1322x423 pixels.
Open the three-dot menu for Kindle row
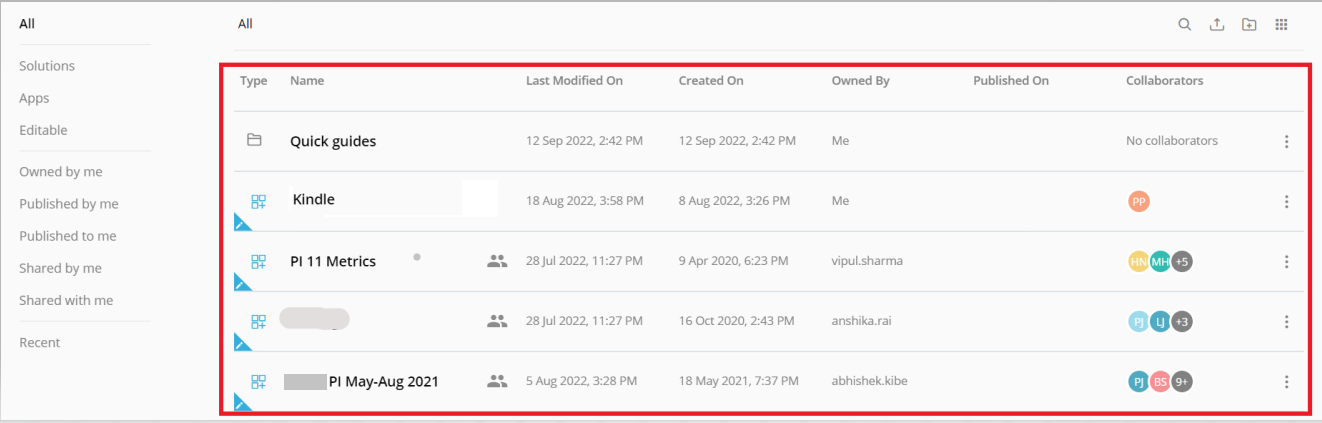coord(1287,201)
